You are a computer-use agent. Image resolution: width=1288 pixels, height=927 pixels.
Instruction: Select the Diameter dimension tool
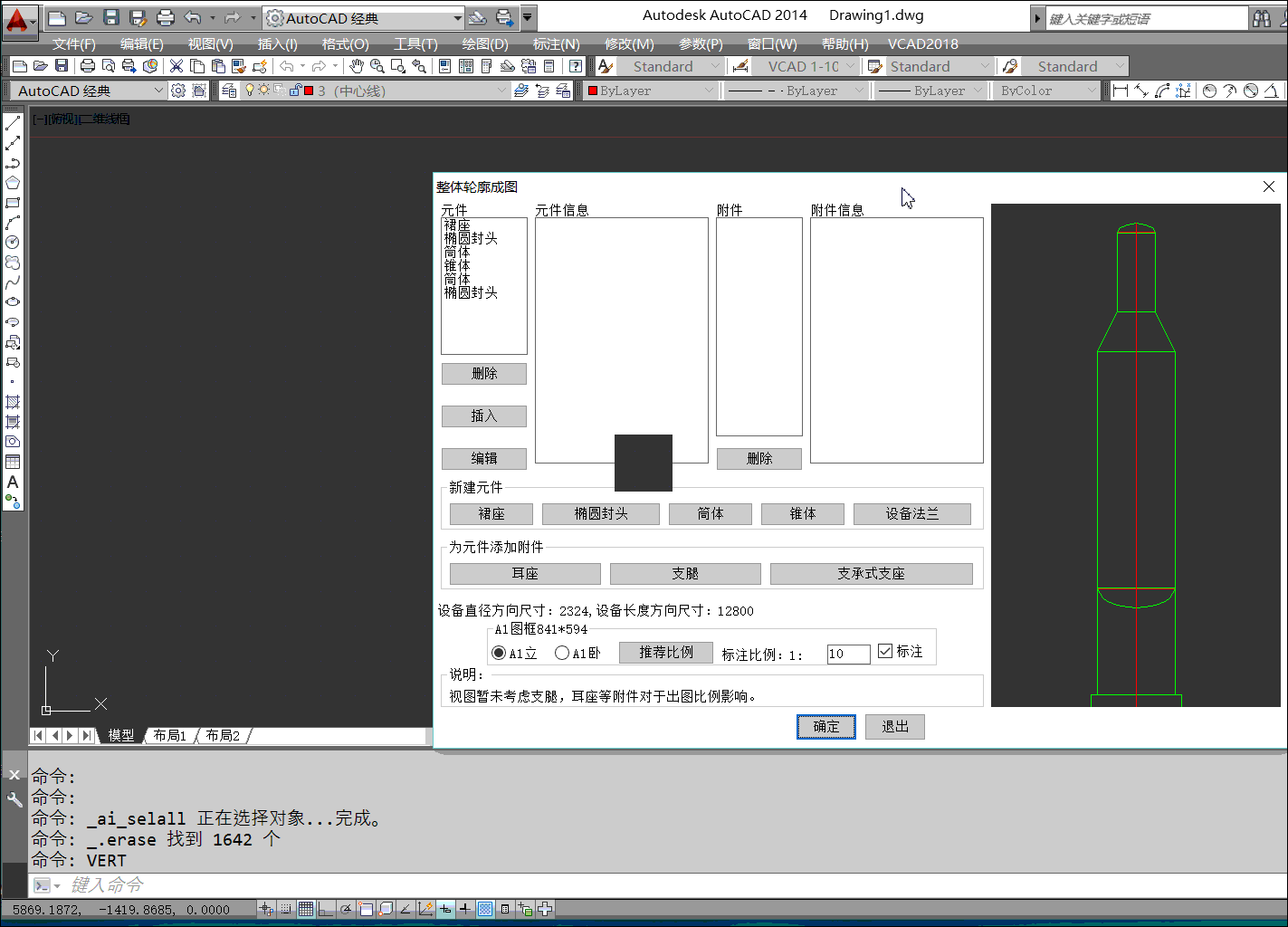(x=1251, y=91)
